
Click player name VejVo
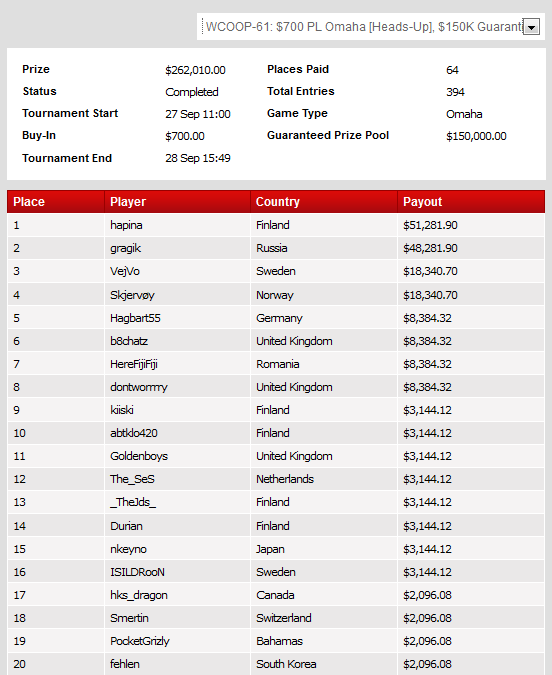click(125, 271)
